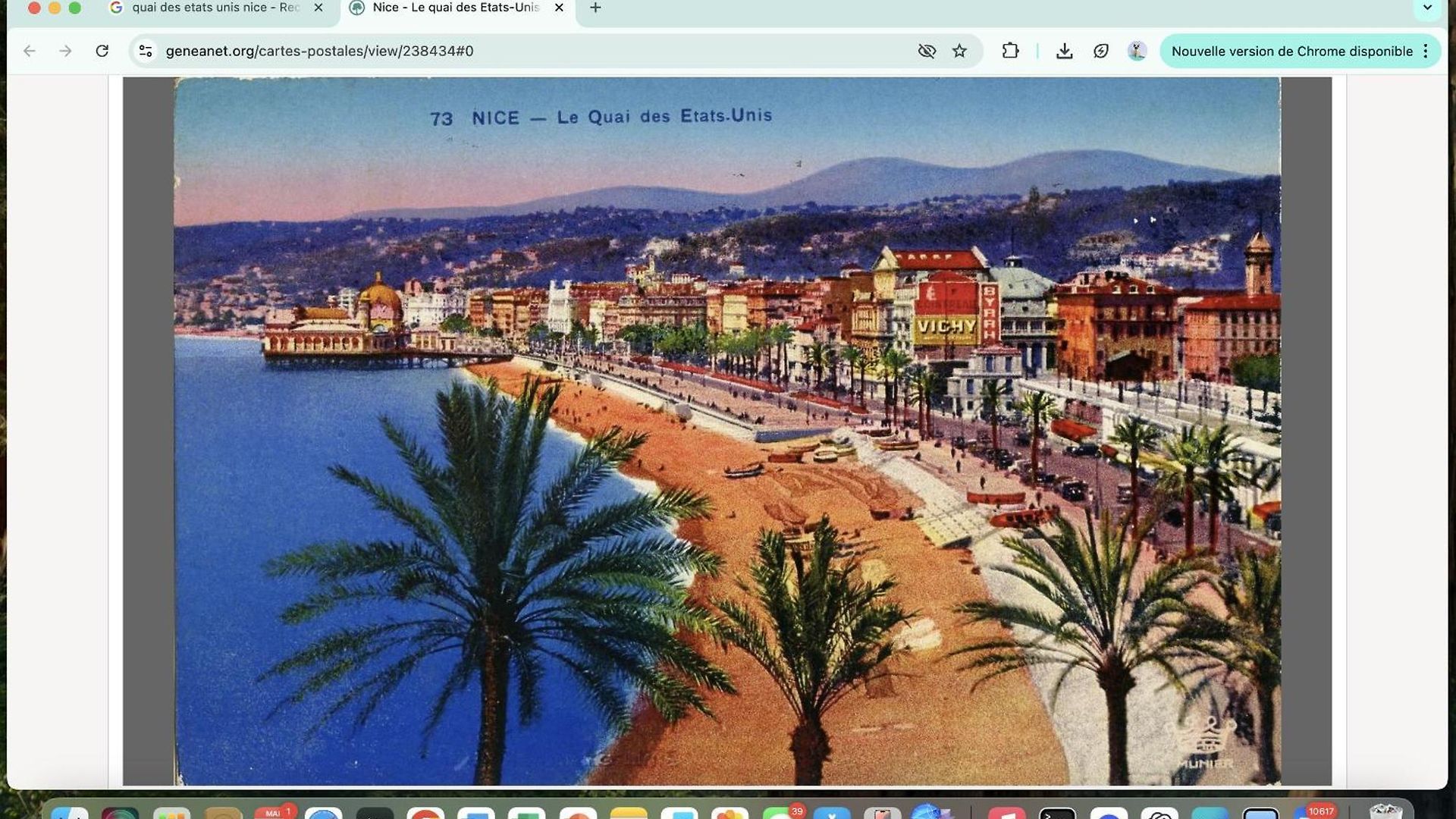The height and width of the screenshot is (819, 1456).
Task: Open the Extensions puzzle-piece menu
Action: point(1010,51)
